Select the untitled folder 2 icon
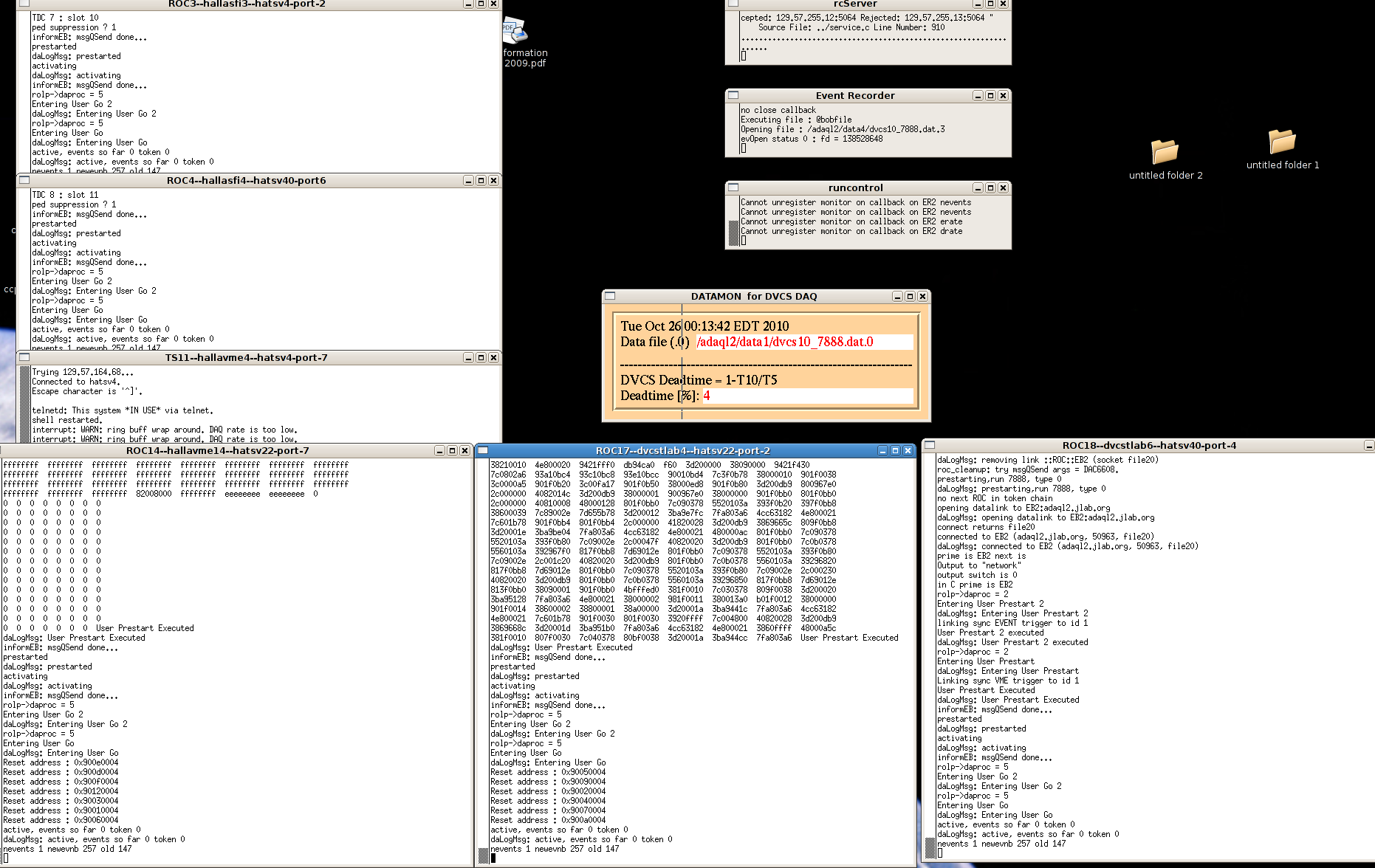The width and height of the screenshot is (1375, 868). (x=1165, y=151)
